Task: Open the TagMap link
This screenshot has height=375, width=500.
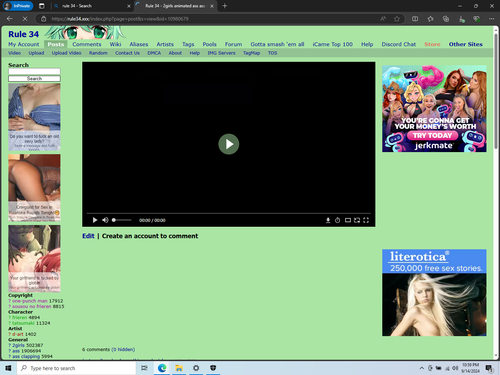Action: point(251,53)
